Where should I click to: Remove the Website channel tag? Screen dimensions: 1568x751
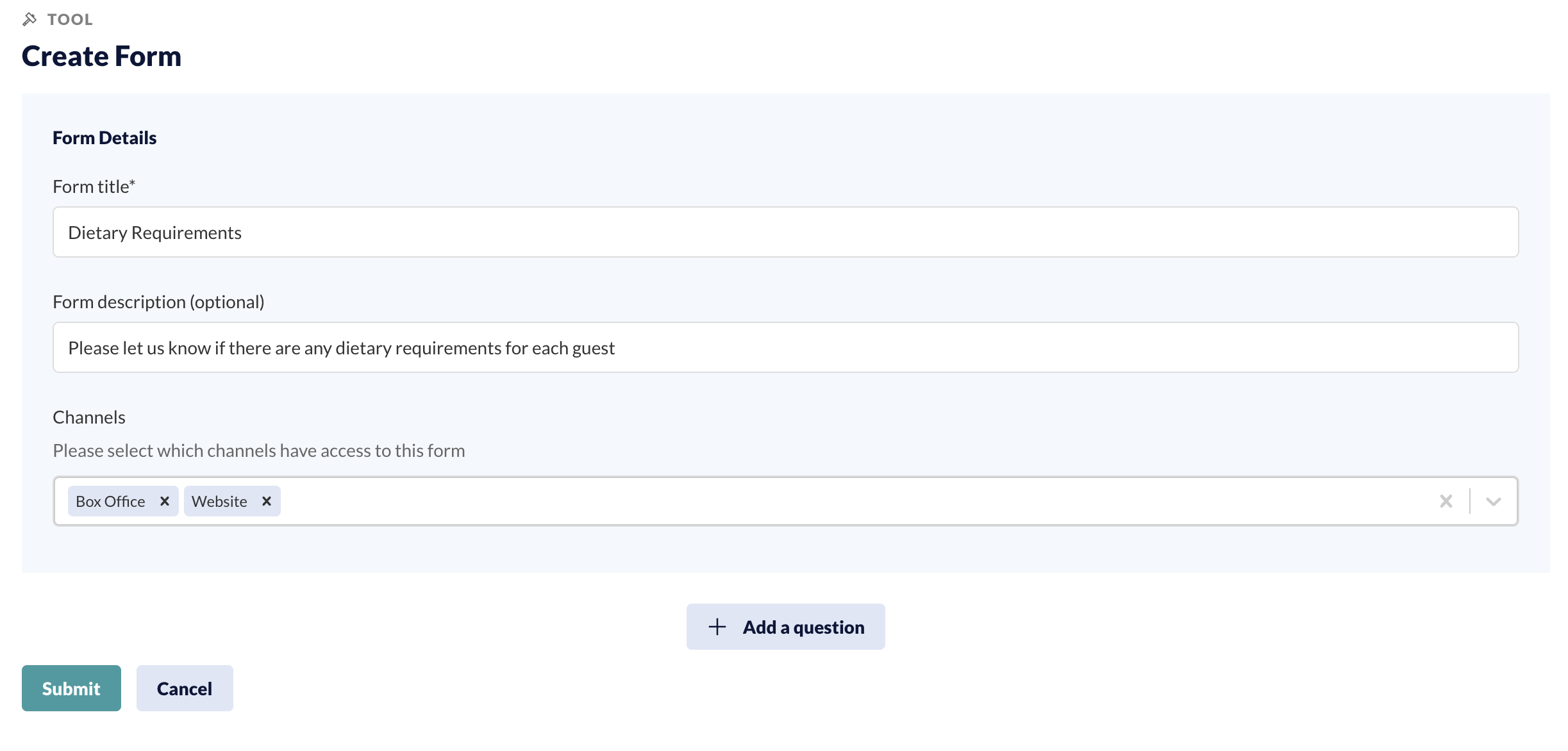(x=267, y=501)
